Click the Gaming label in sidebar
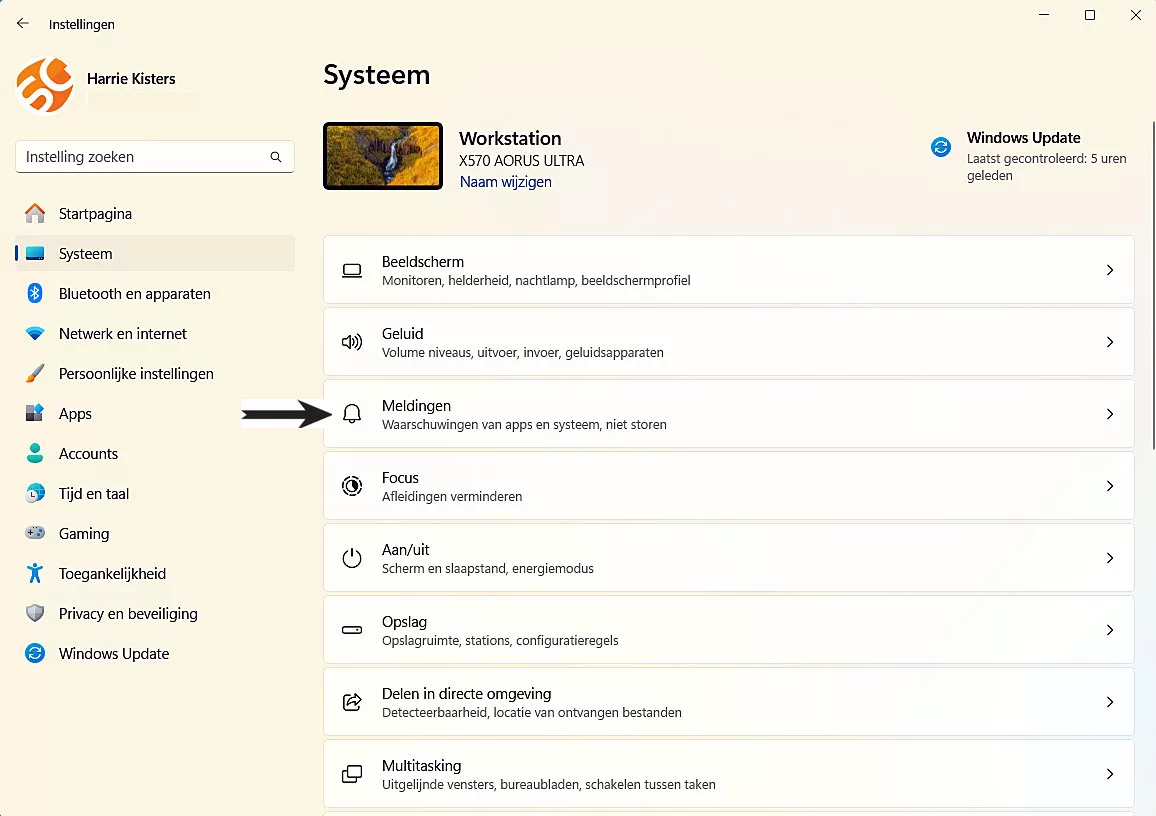 (84, 534)
